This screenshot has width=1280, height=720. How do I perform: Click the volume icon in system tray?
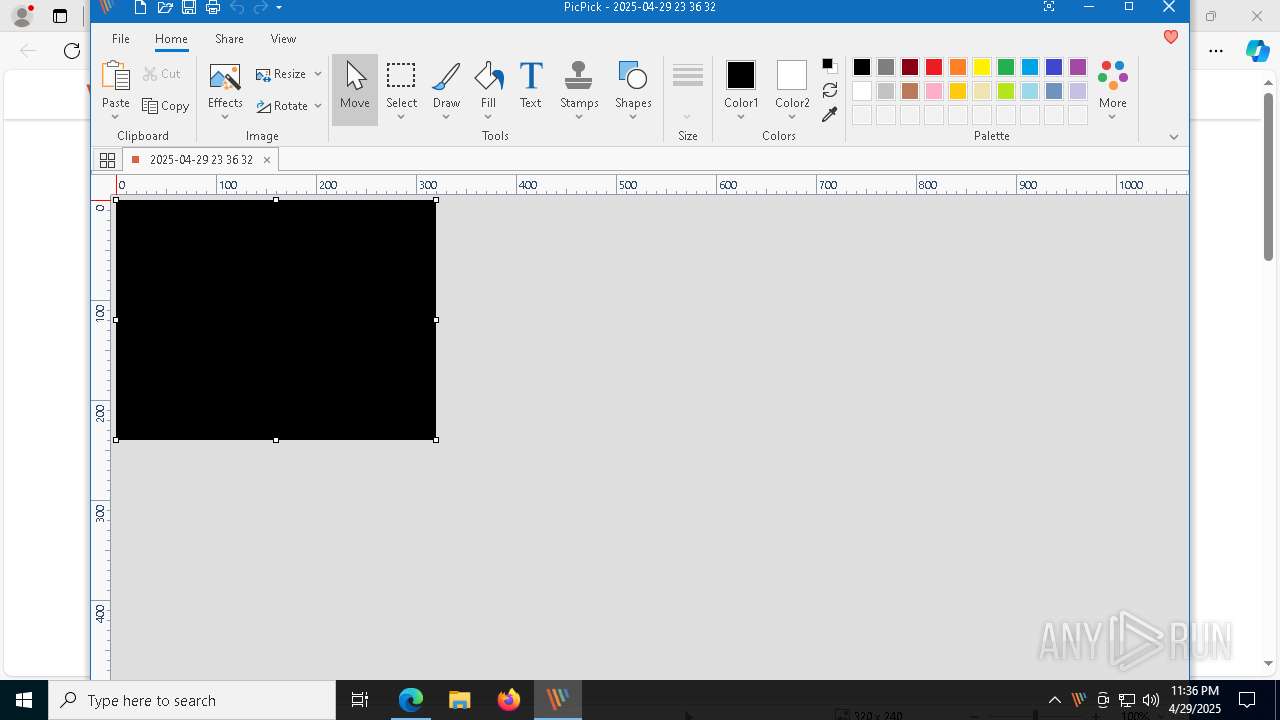coord(1151,700)
